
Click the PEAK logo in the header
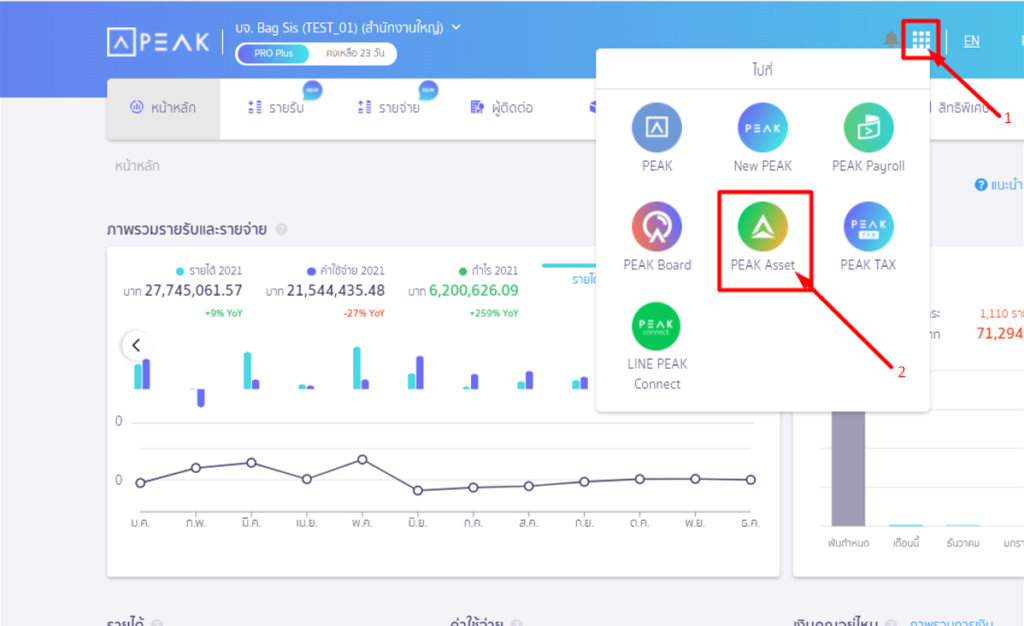pos(158,42)
